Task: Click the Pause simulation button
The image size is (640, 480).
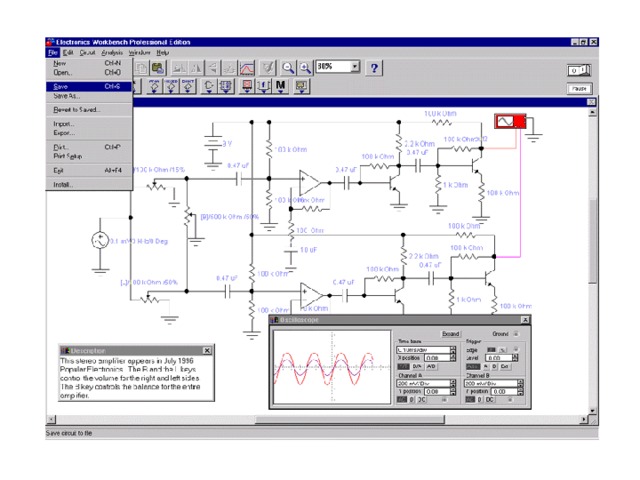Action: (579, 89)
